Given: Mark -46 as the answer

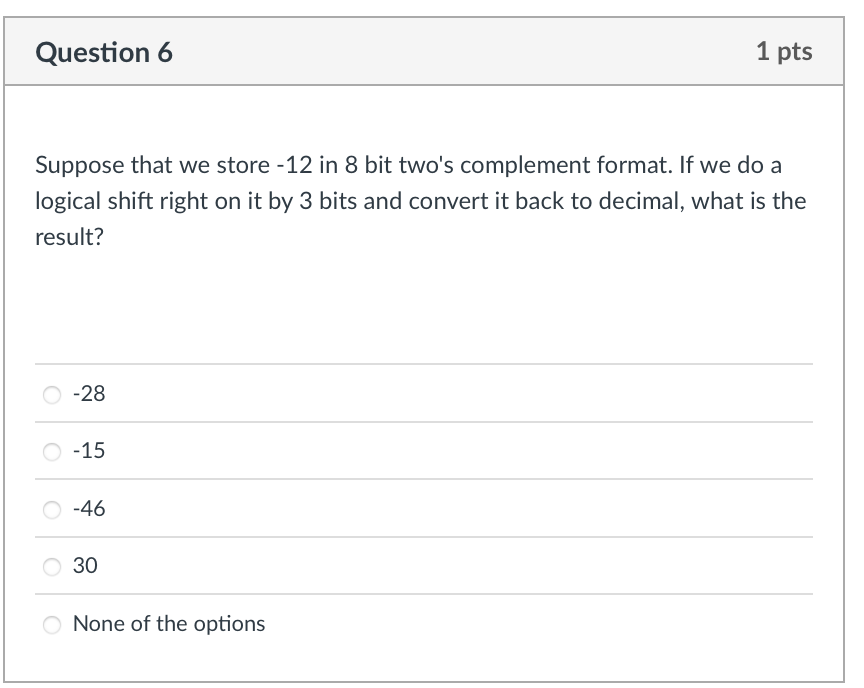Looking at the screenshot, I should coord(52,510).
